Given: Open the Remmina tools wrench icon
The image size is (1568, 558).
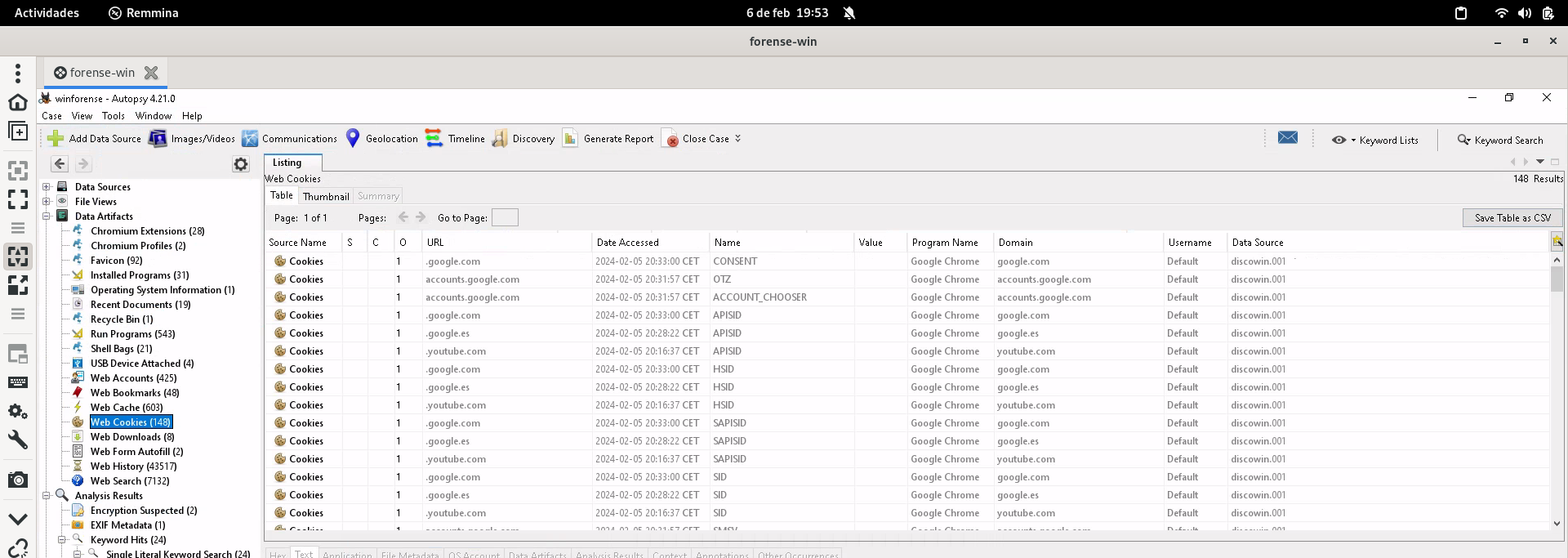Looking at the screenshot, I should (x=18, y=440).
